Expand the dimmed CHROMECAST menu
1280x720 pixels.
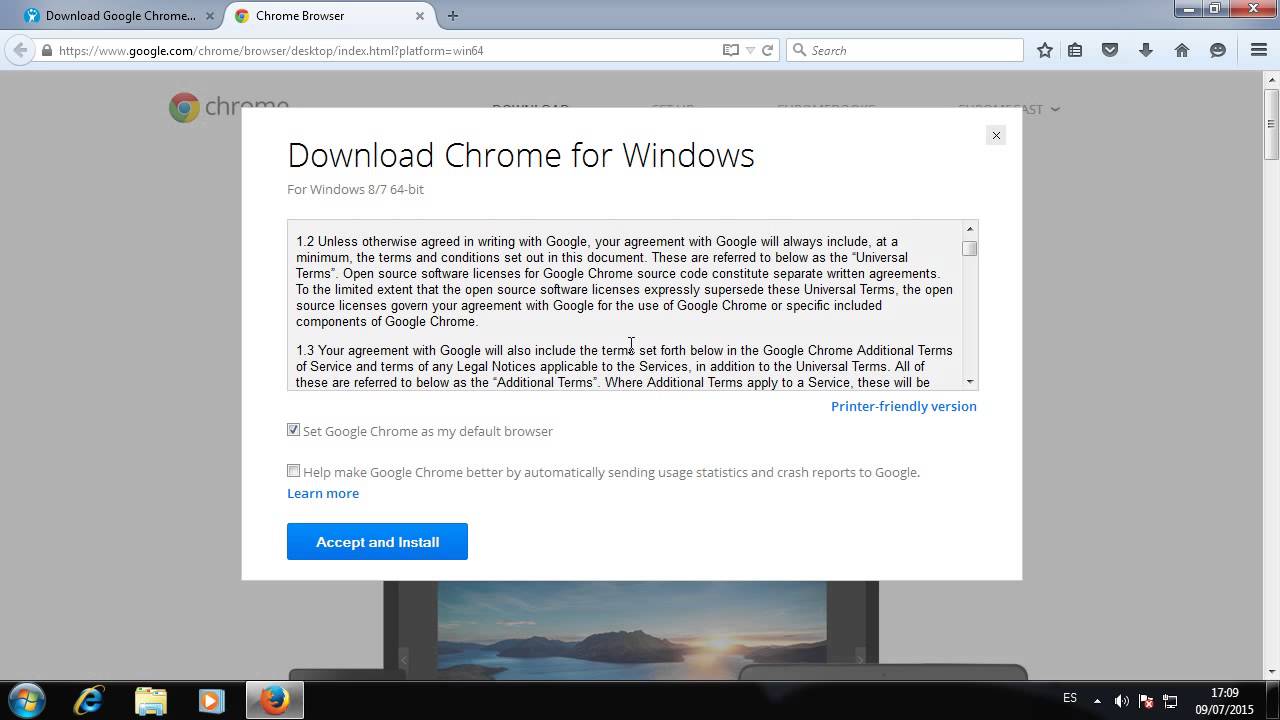point(1008,108)
